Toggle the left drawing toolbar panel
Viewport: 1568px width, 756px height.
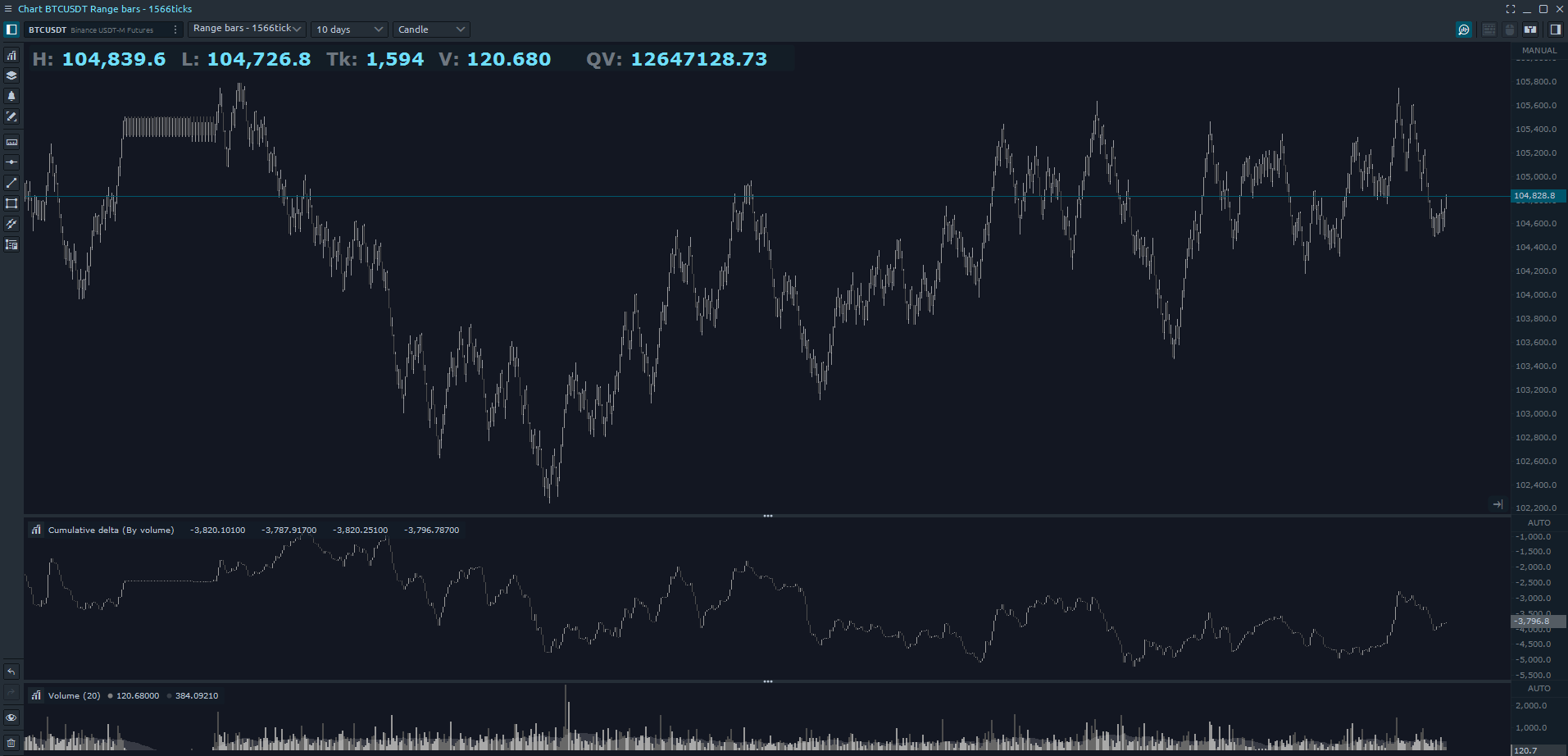[x=11, y=30]
